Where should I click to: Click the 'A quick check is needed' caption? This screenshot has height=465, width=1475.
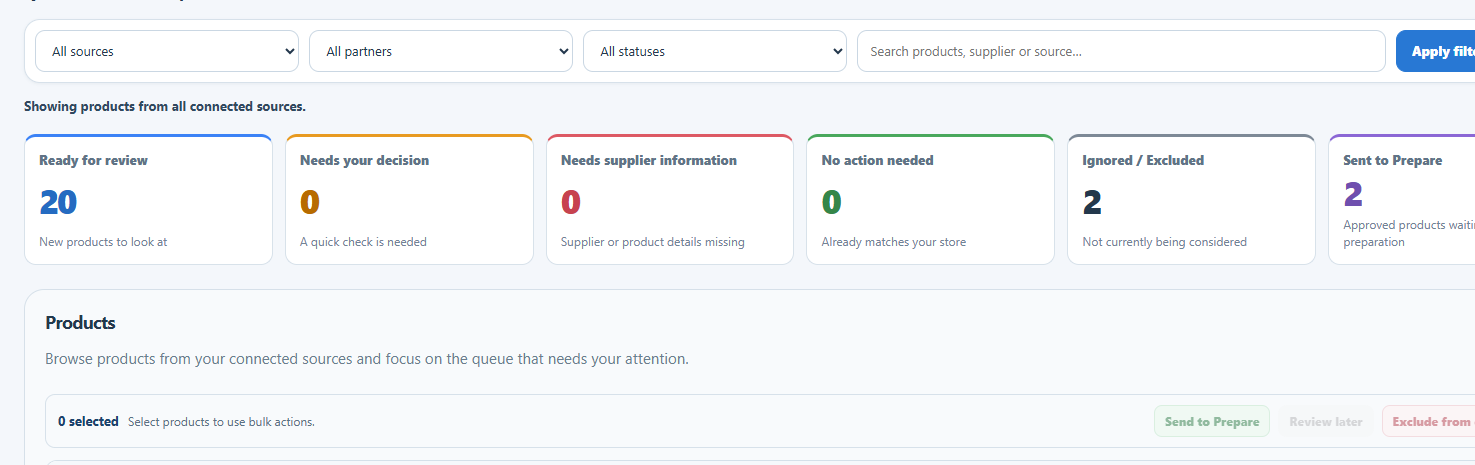(x=363, y=242)
